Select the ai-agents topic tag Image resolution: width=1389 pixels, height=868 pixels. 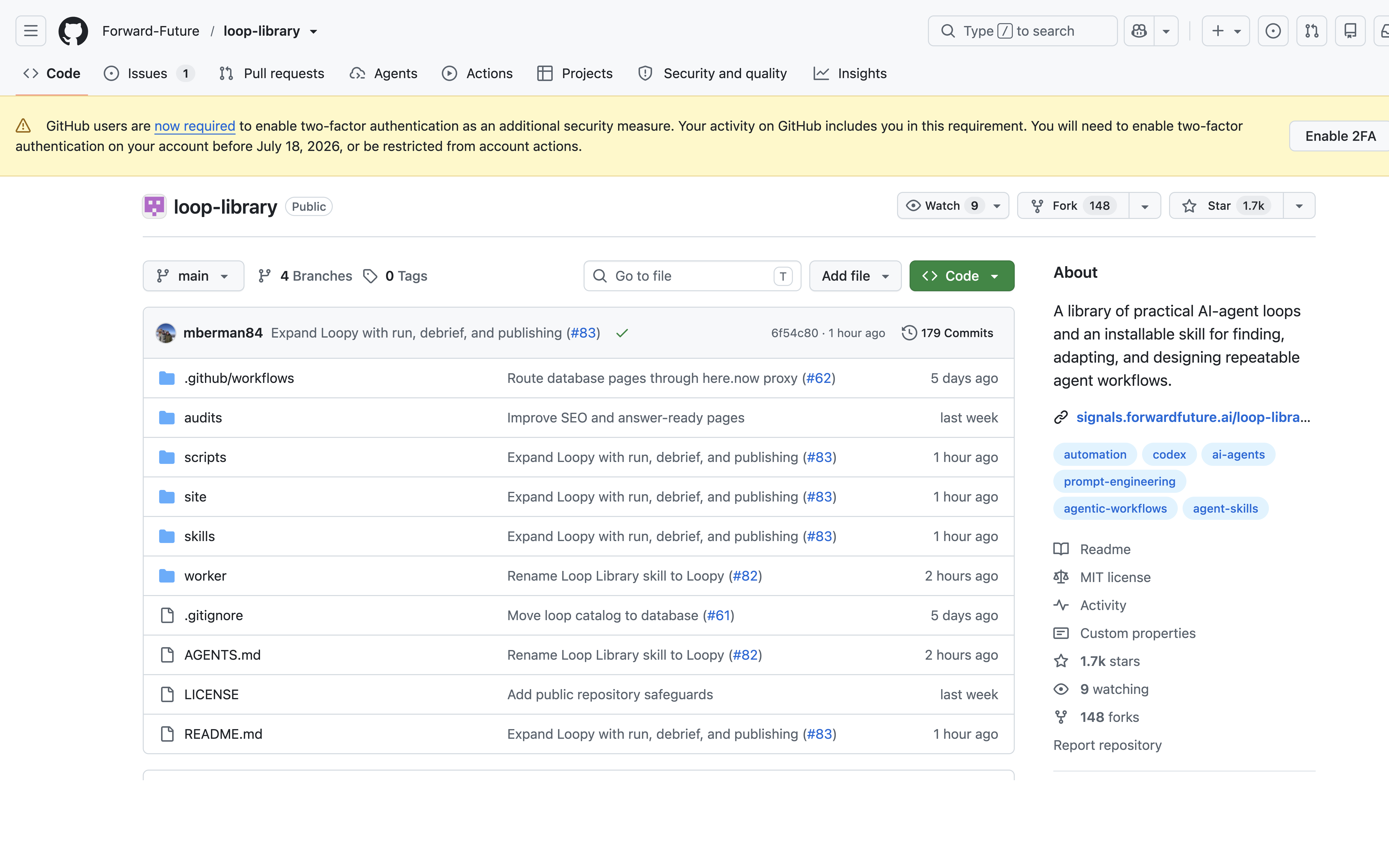1238,455
